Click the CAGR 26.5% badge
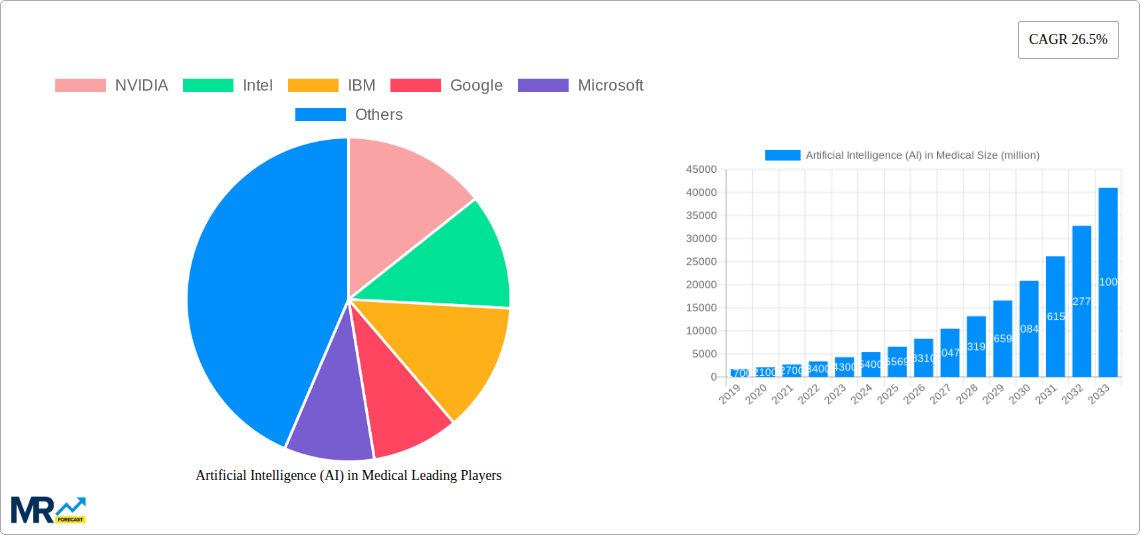The height and width of the screenshot is (535, 1140). tap(1068, 40)
